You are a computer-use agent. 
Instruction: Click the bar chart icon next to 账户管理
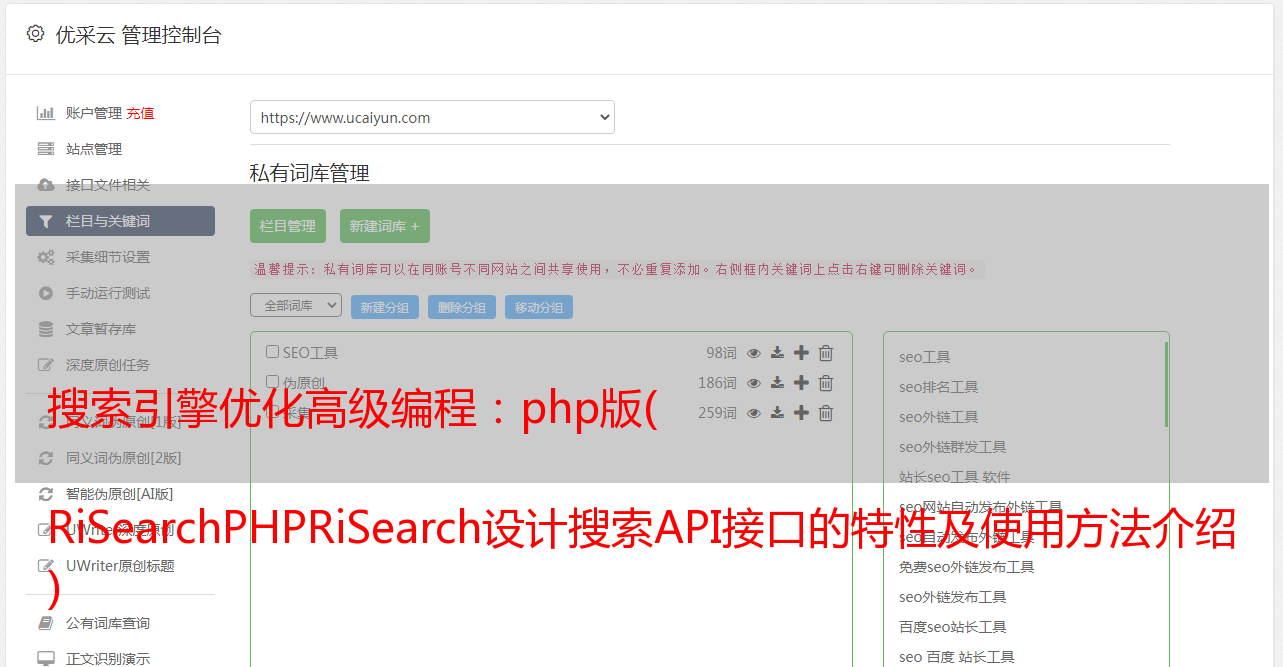46,113
